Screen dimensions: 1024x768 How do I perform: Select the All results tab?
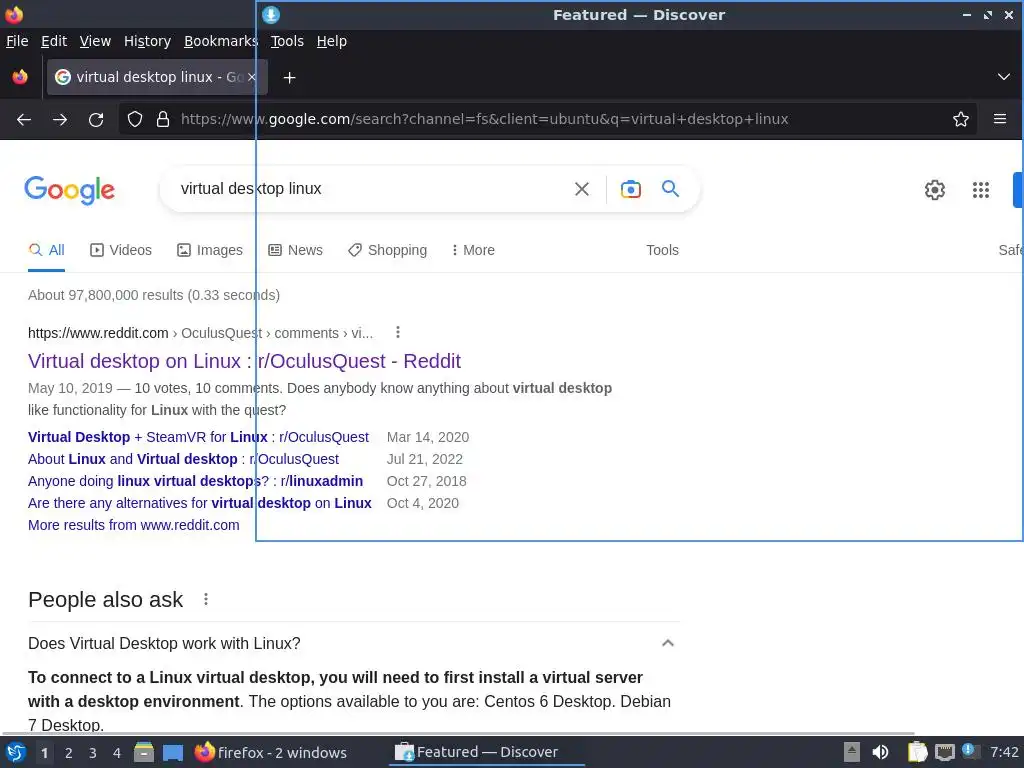pyautogui.click(x=46, y=250)
